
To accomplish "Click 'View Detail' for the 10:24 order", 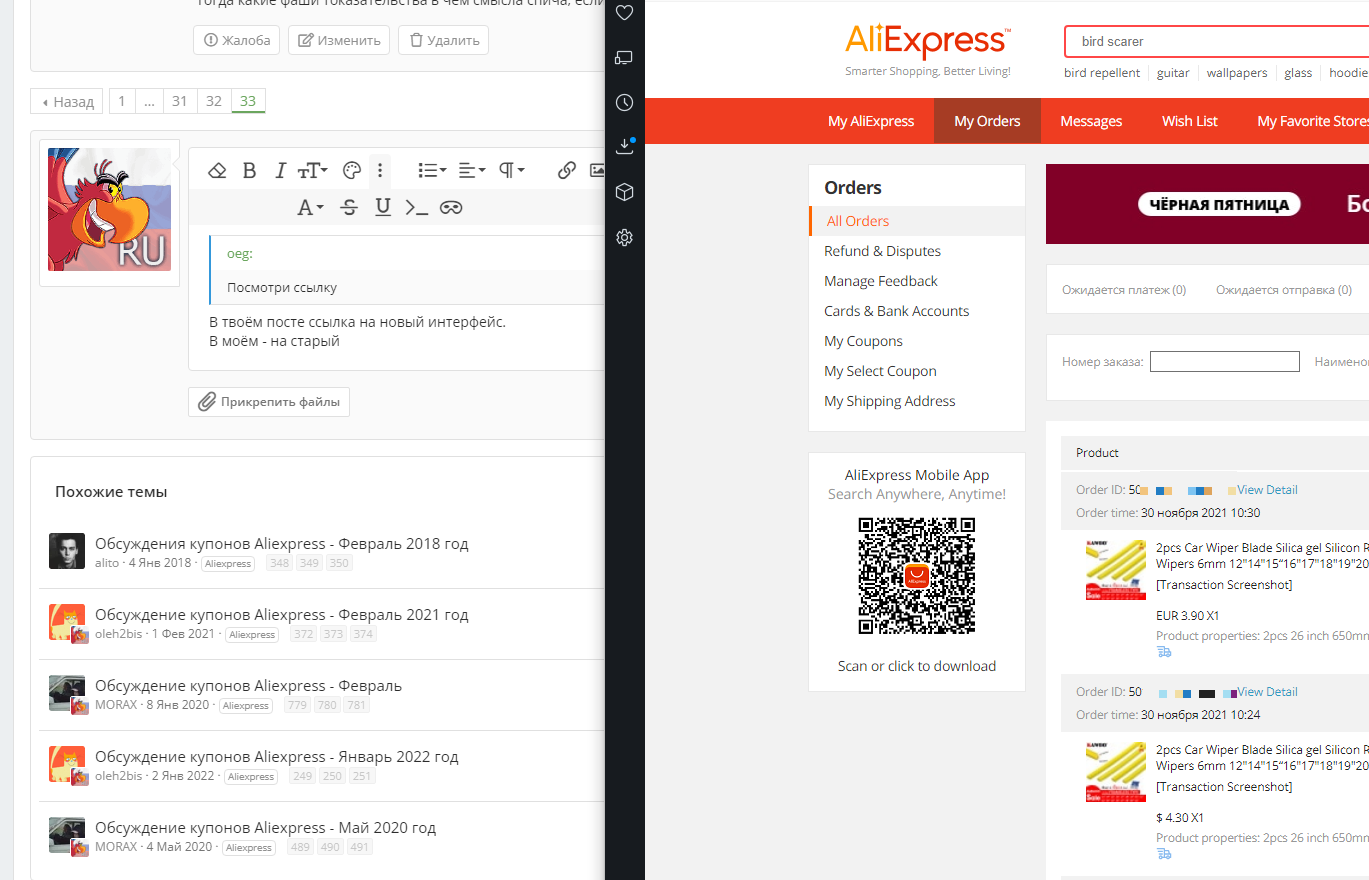I will pyautogui.click(x=1267, y=692).
